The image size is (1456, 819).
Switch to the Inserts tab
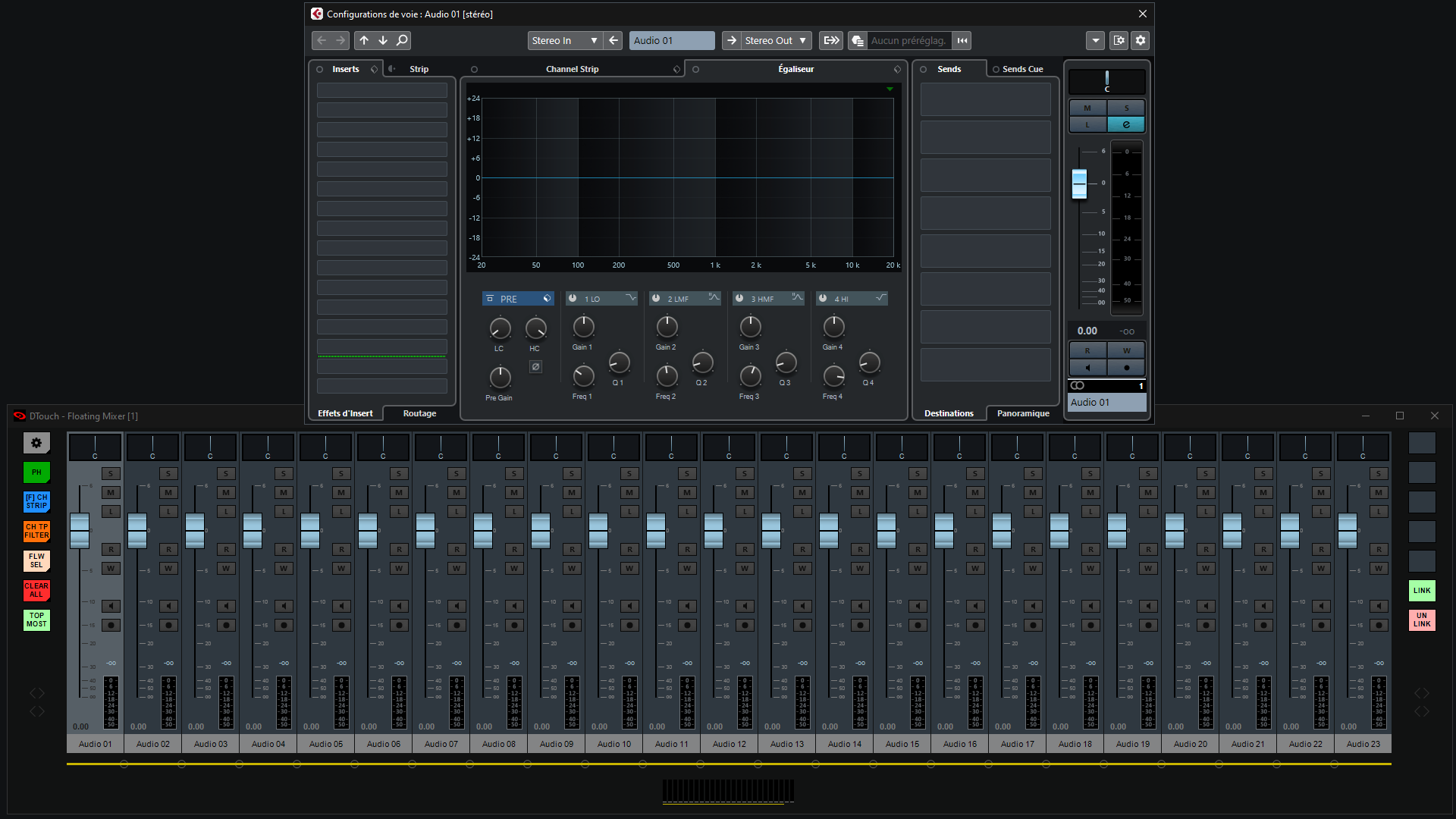pyautogui.click(x=345, y=69)
